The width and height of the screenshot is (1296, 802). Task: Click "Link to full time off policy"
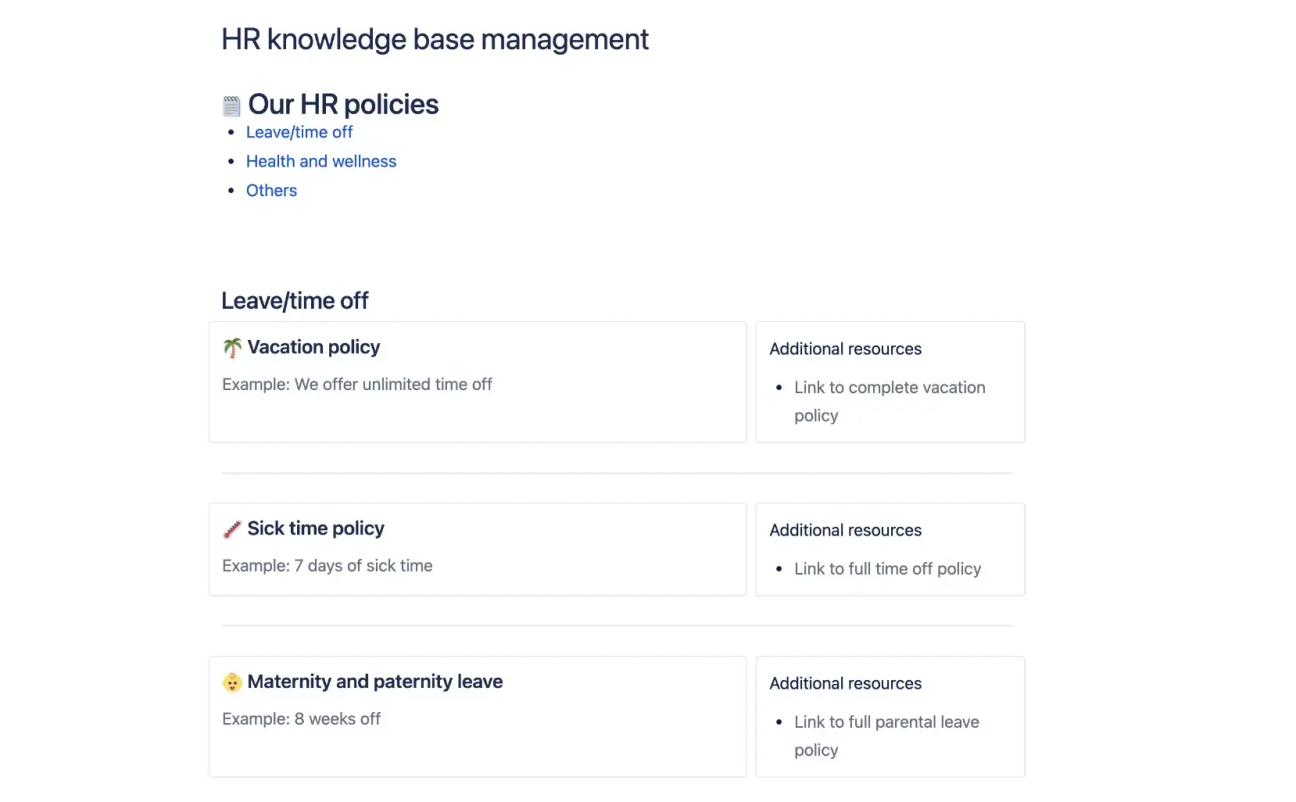[887, 568]
